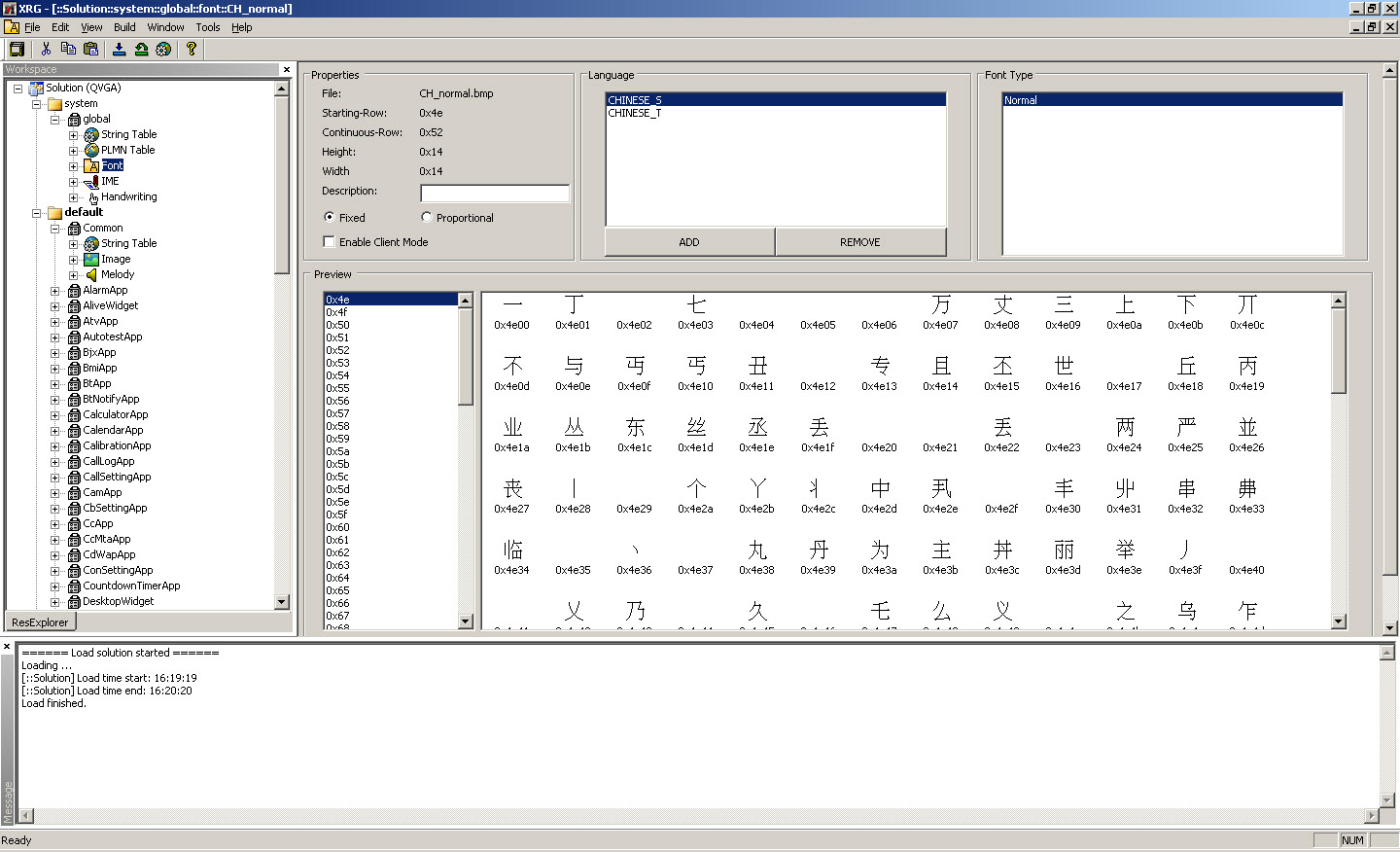Click the IME tree icon
The width and height of the screenshot is (1400, 852).
[x=91, y=181]
